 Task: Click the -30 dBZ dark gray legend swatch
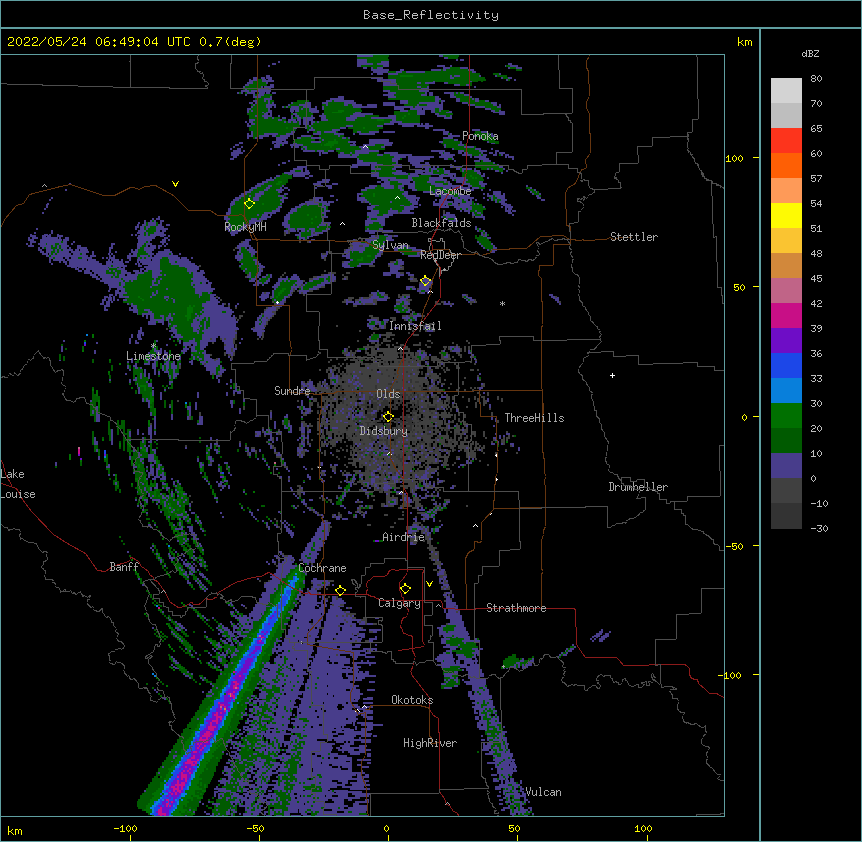point(786,516)
